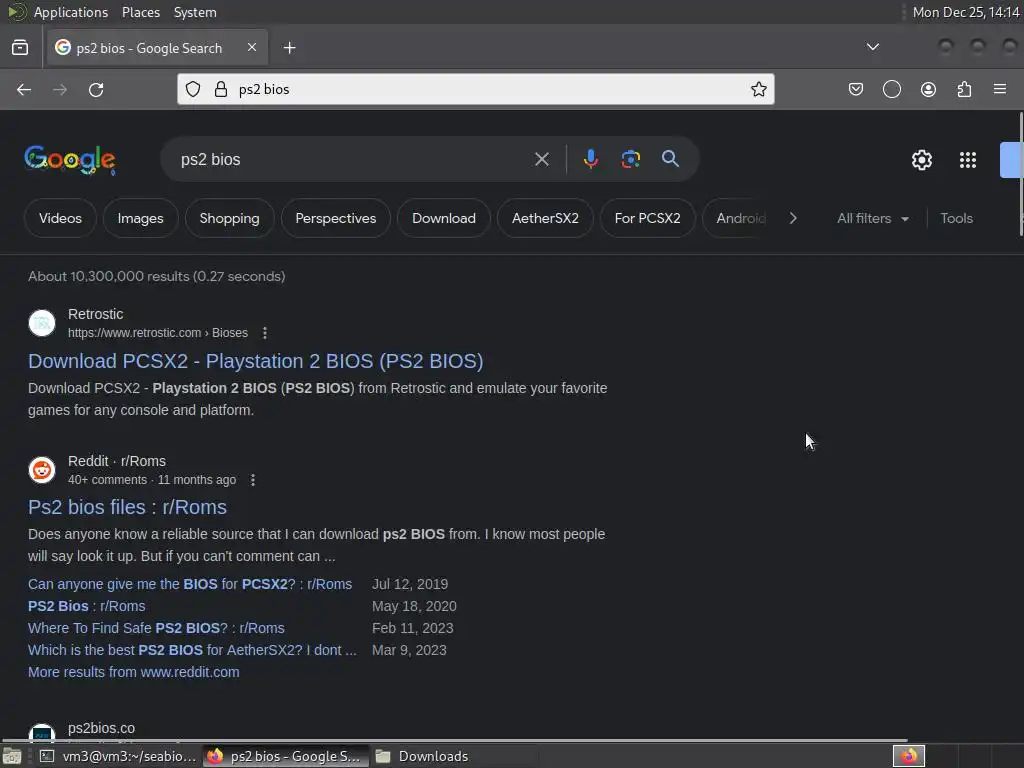Click the Google logo
The width and height of the screenshot is (1024, 768).
(x=70, y=160)
